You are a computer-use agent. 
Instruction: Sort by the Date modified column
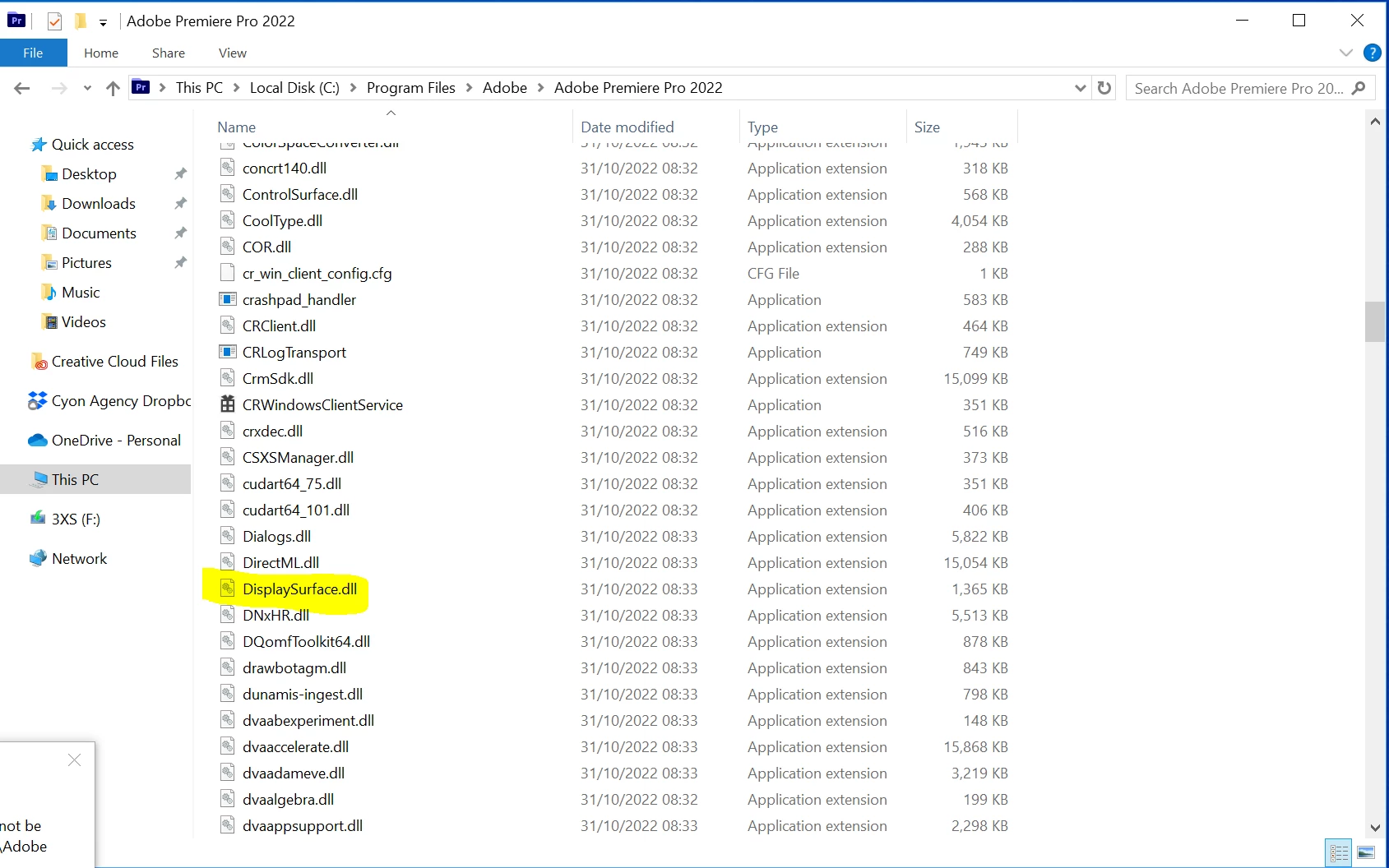click(x=627, y=127)
